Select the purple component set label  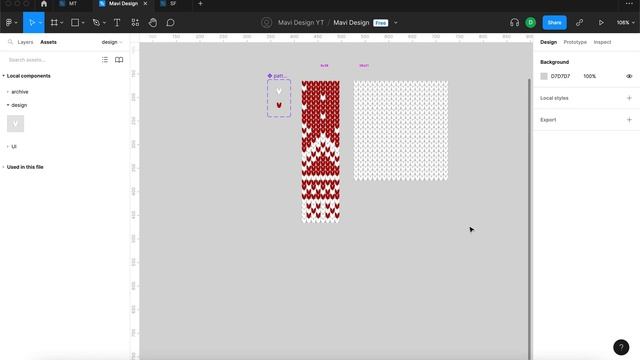277,76
